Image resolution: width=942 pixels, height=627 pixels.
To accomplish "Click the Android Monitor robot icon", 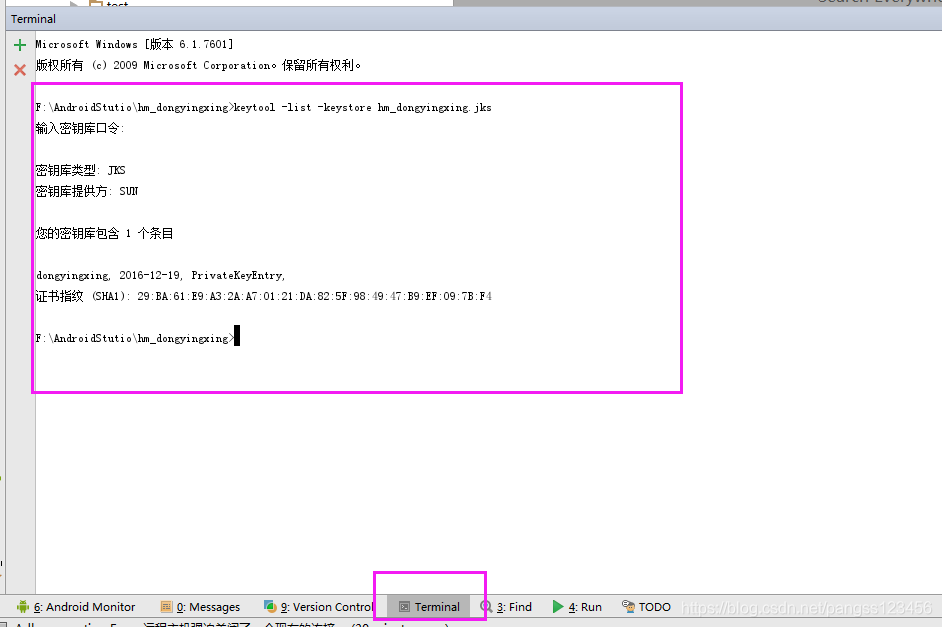I will click(23, 607).
